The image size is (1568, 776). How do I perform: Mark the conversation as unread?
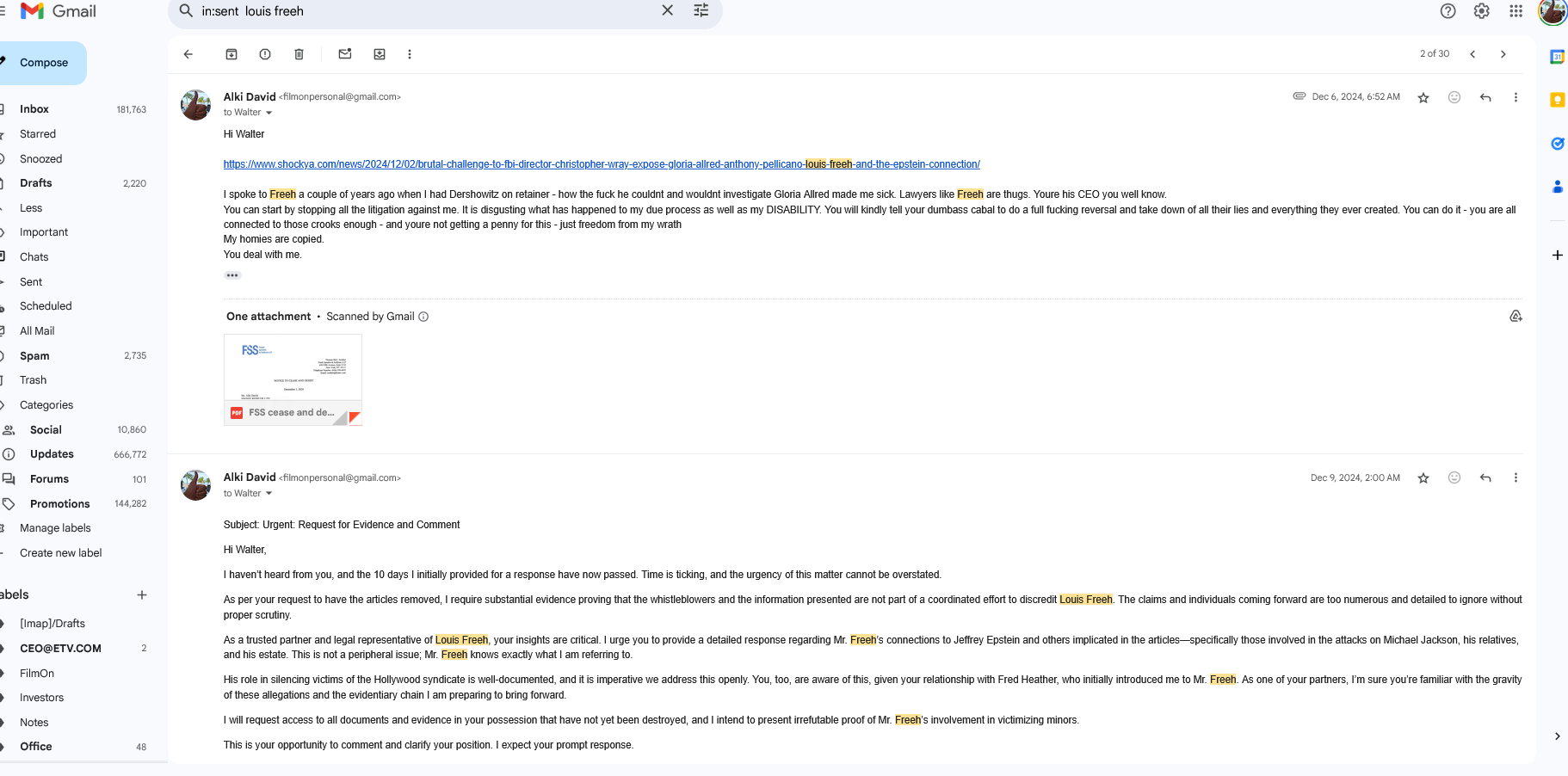tap(345, 54)
